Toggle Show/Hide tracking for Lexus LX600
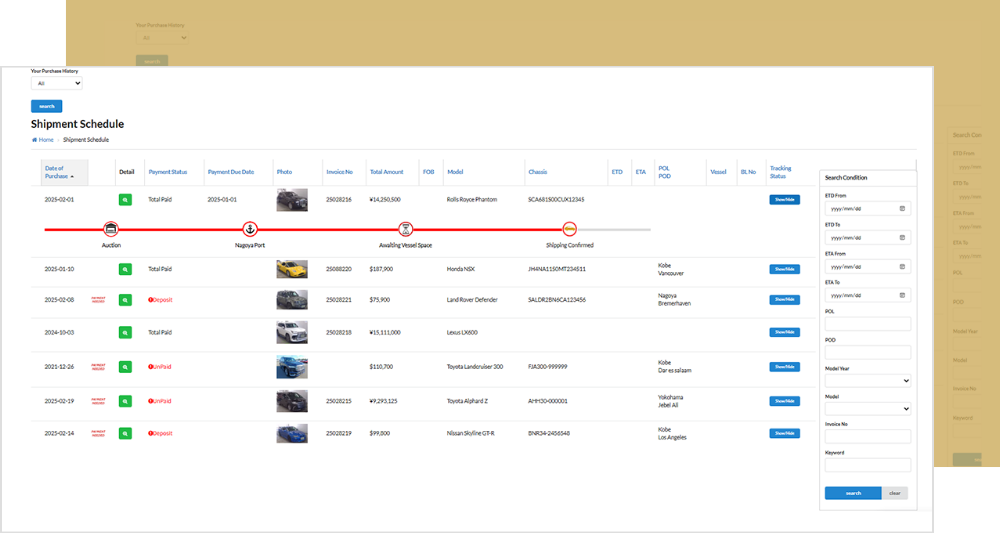This screenshot has height=533, width=1000. 784,332
